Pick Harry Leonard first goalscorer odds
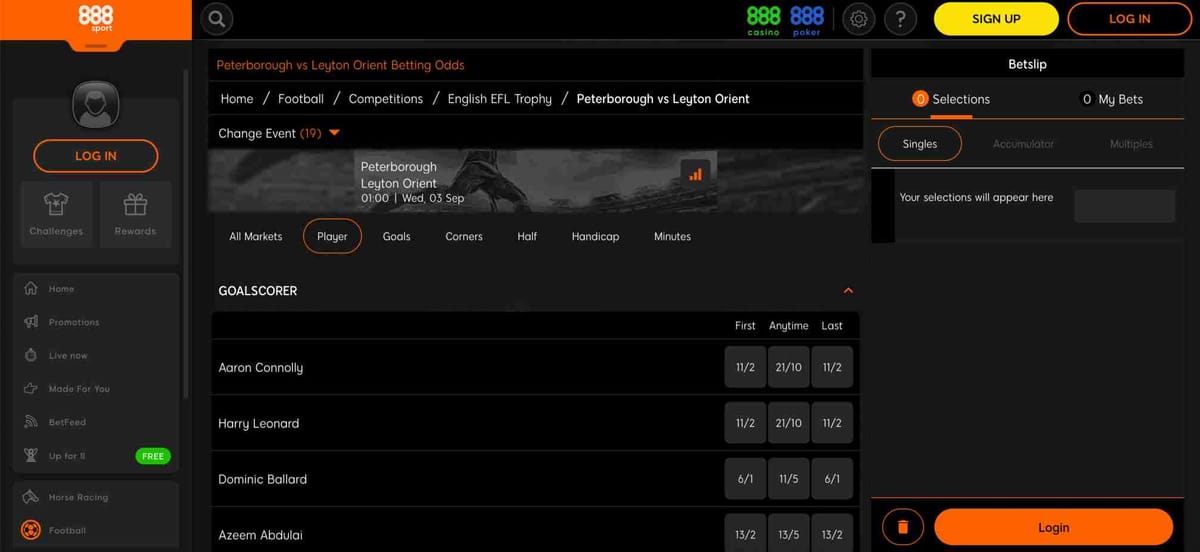The height and width of the screenshot is (552, 1200). coord(745,423)
